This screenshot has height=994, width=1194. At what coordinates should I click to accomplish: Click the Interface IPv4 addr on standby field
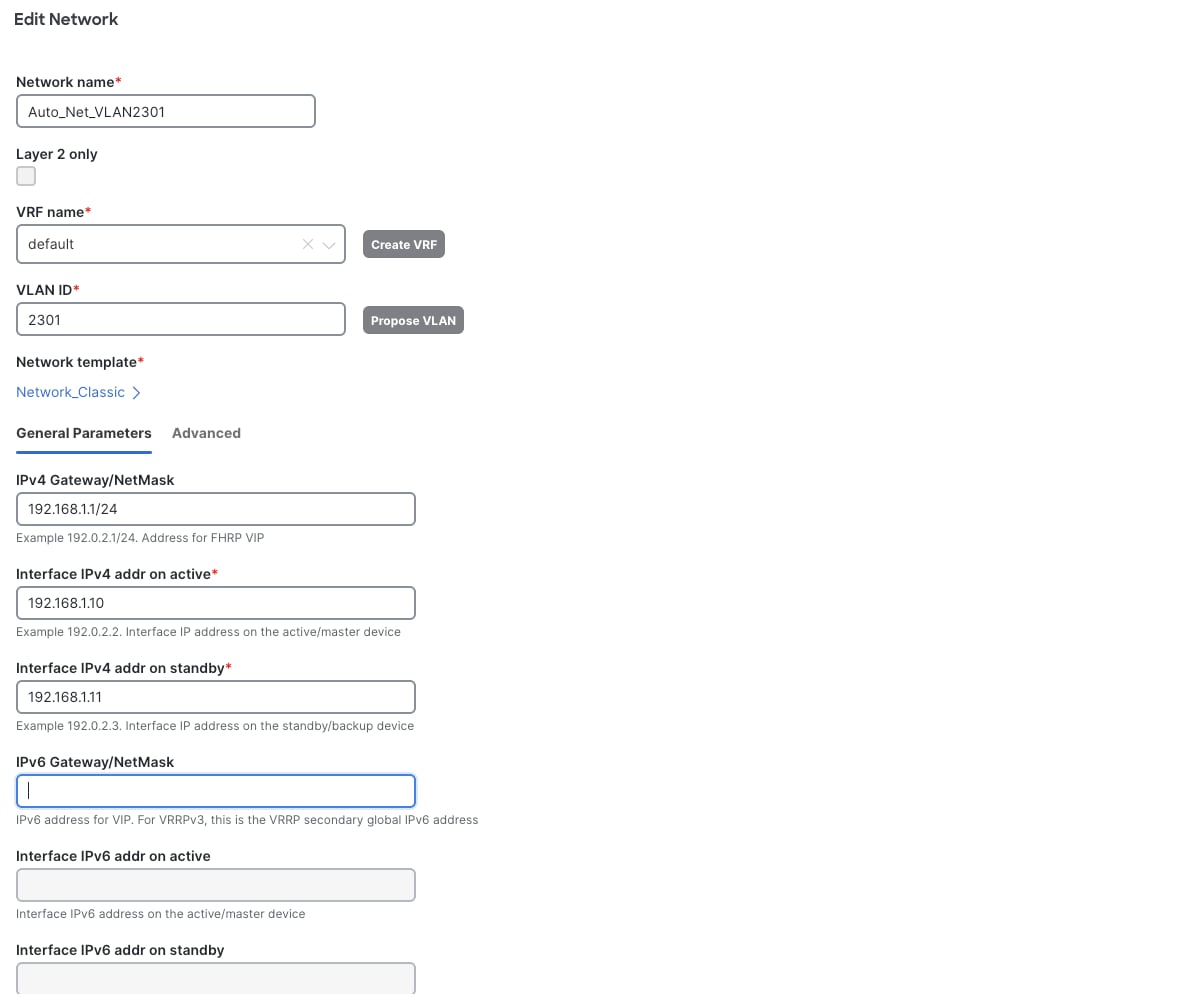click(x=215, y=696)
